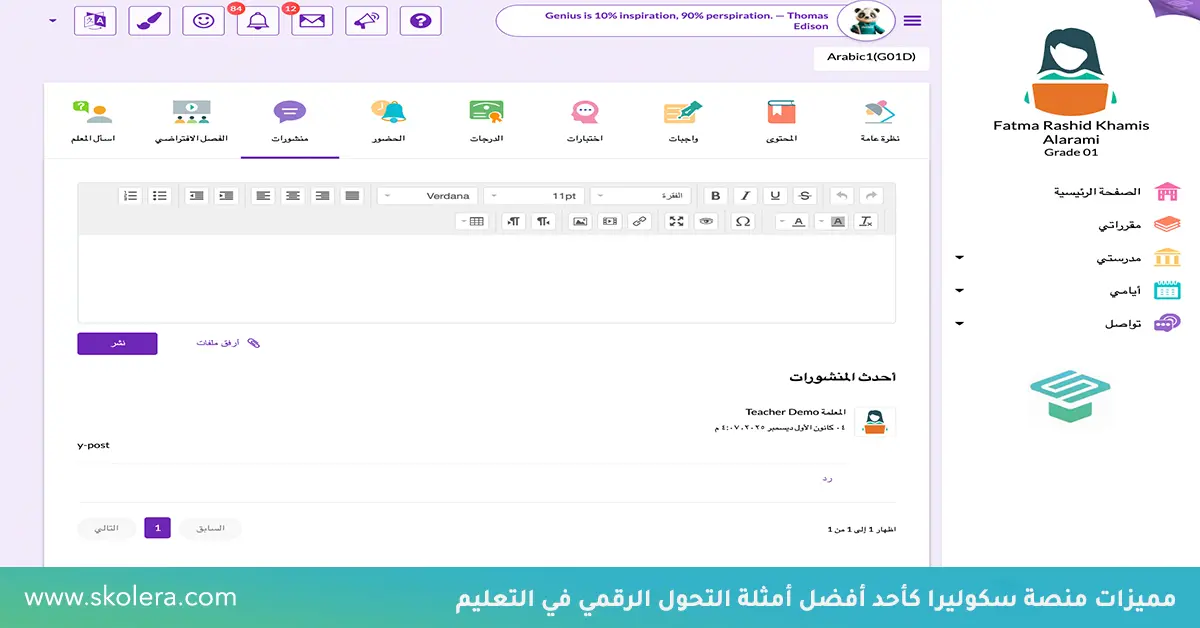Screen dimensions: 1200x628
Task: Select page 1 in pagination
Action: 157,528
